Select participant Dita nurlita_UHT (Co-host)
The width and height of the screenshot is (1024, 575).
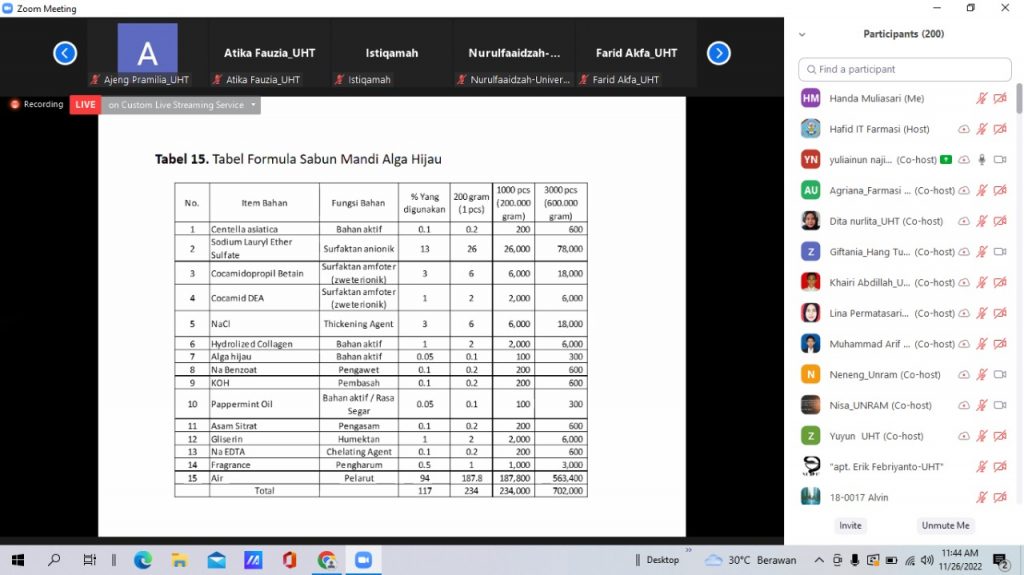904,221
